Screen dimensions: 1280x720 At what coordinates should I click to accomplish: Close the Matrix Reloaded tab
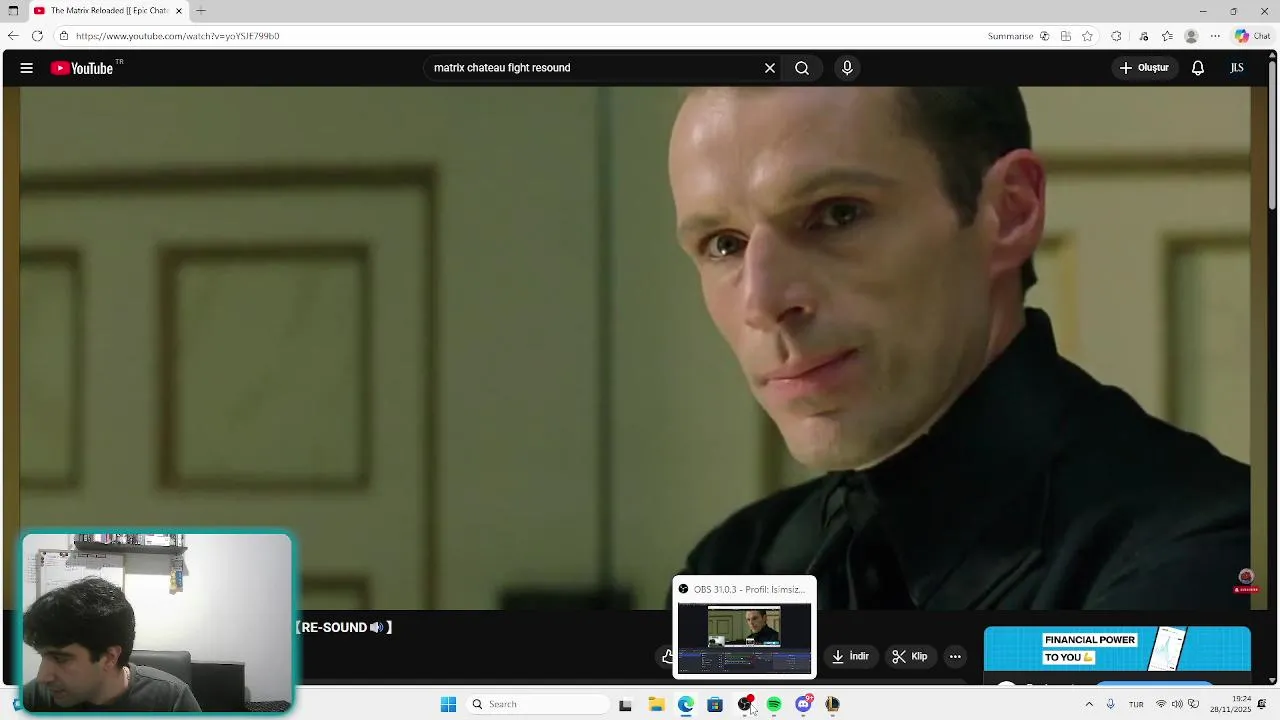pos(179,11)
